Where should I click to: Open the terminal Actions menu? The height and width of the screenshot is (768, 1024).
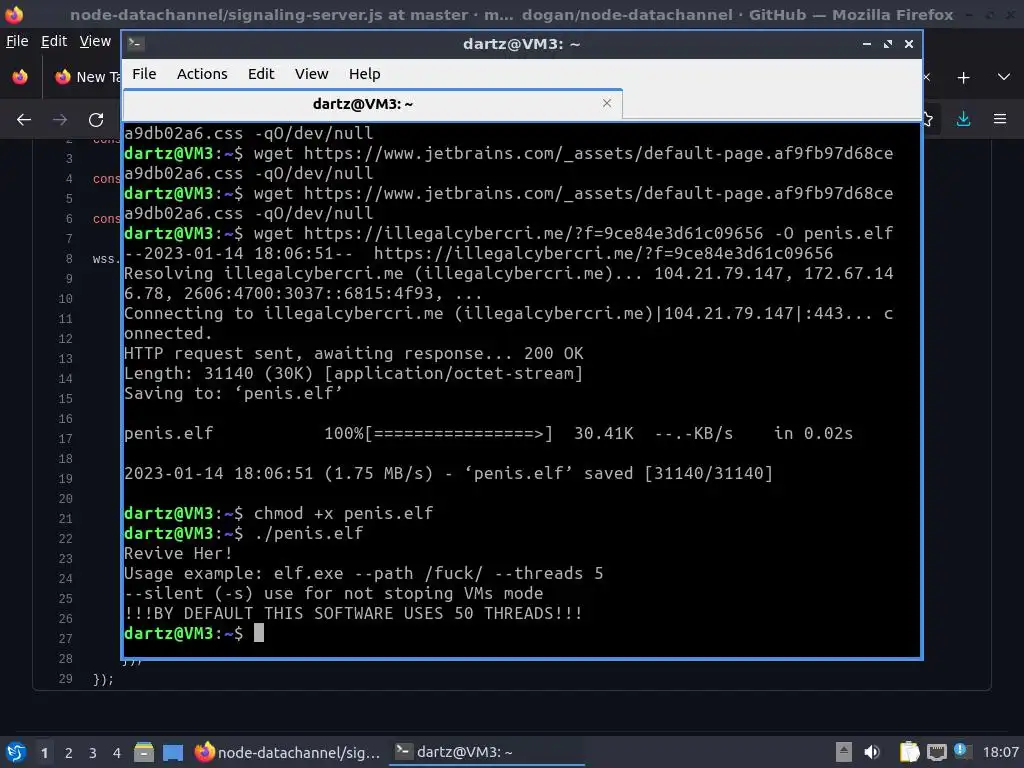(x=202, y=74)
